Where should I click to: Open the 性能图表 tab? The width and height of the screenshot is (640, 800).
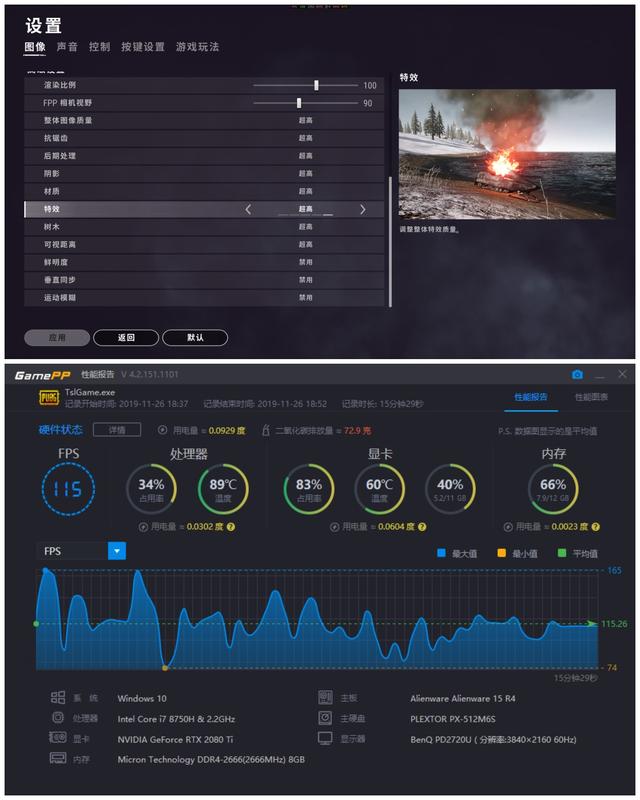pyautogui.click(x=591, y=397)
